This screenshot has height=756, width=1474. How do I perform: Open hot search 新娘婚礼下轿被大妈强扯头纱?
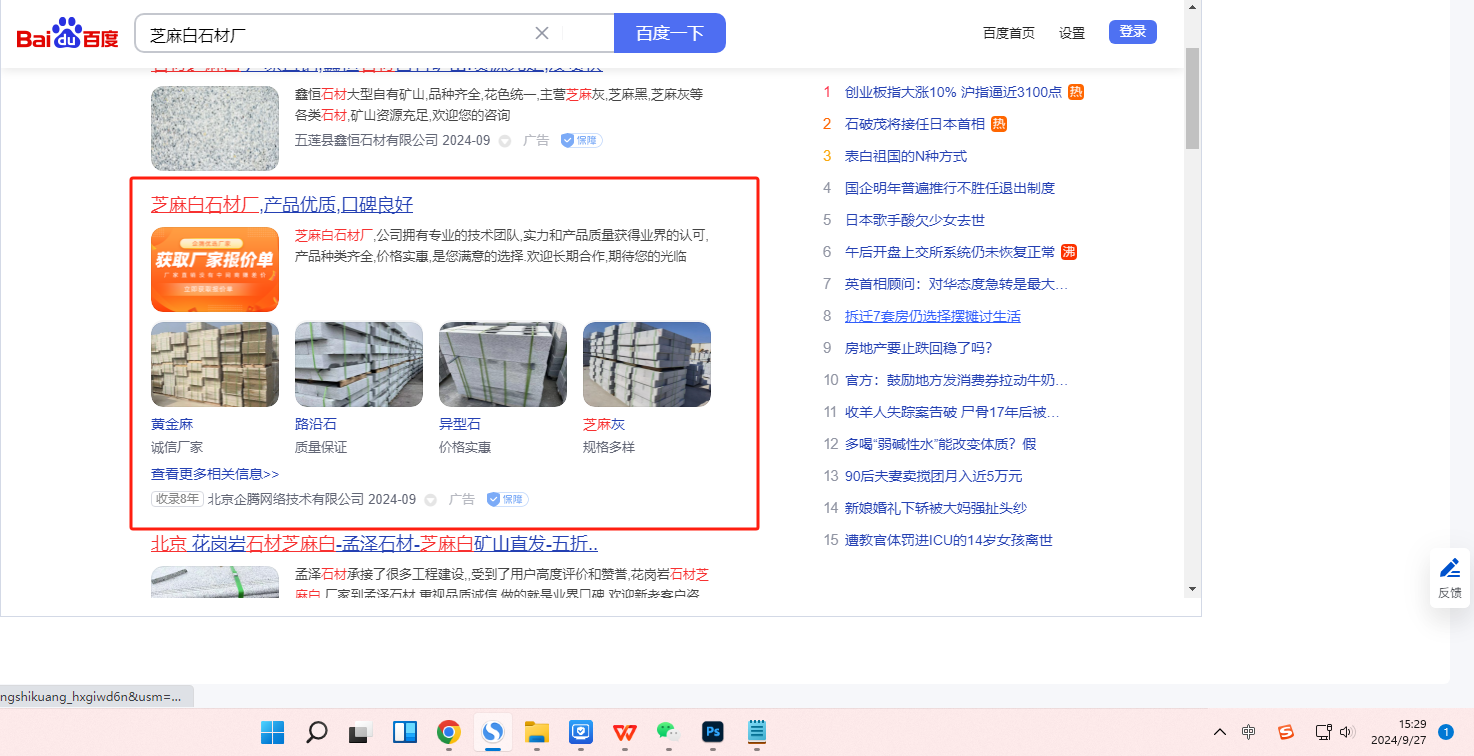click(x=936, y=508)
